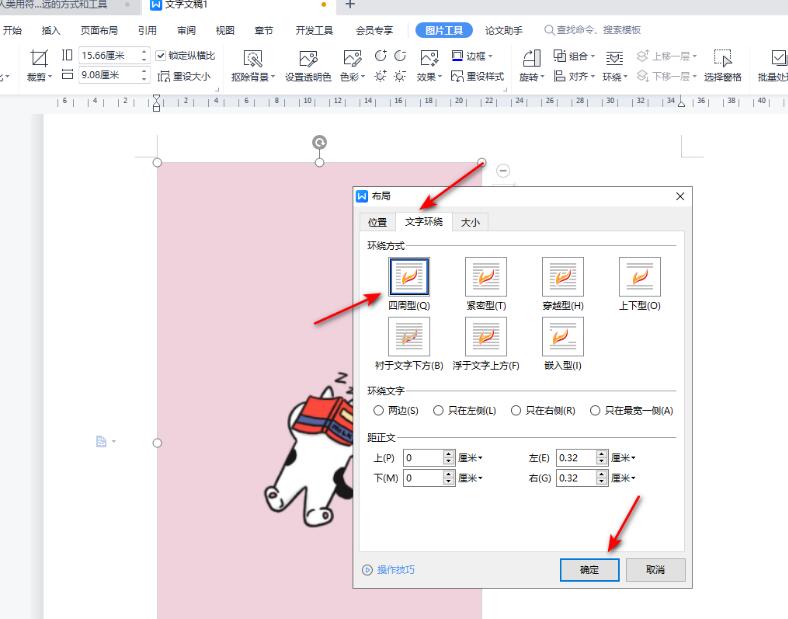This screenshot has width=788, height=619.
Task: Switch to the Position (位置) tab
Action: (377, 222)
